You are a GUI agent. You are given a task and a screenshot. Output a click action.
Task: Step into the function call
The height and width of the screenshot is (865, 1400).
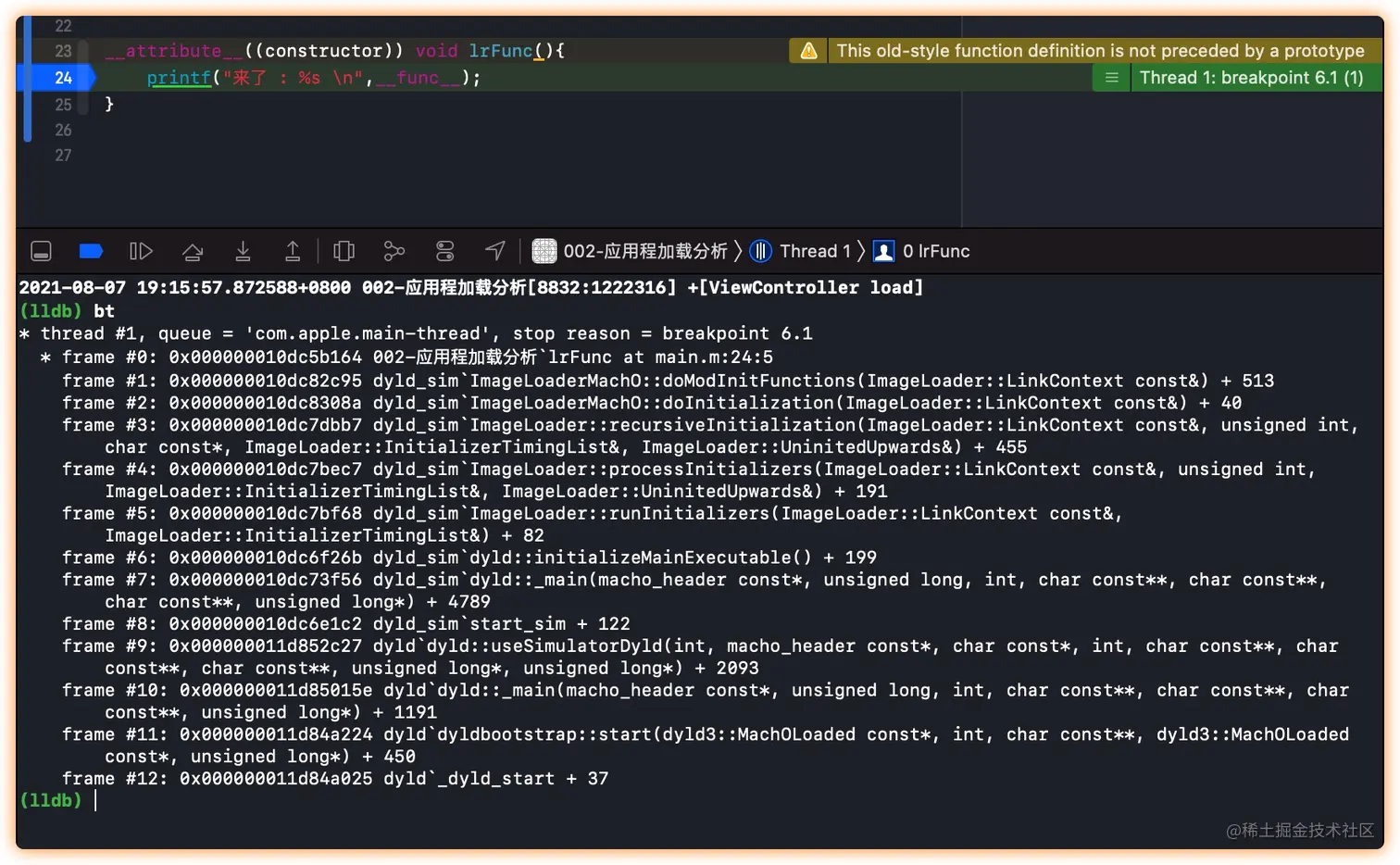coord(243,251)
